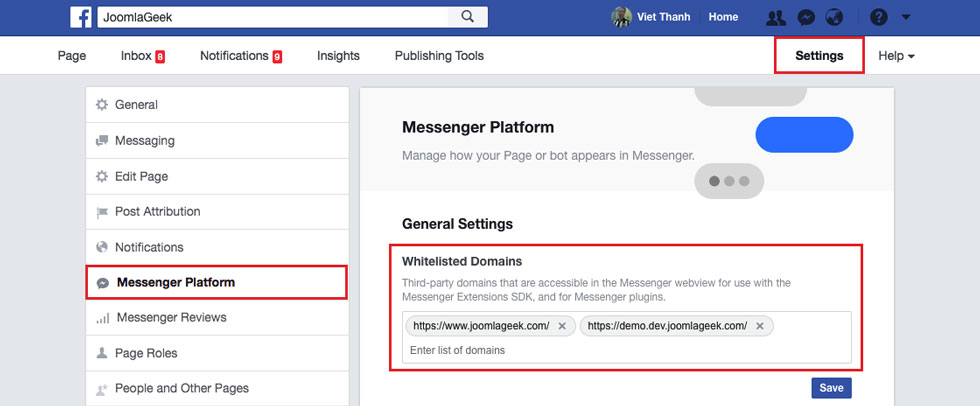This screenshot has width=980, height=406.
Task: Click the https://demo.dev.joomlageek.com/ tag text
Action: tap(667, 326)
